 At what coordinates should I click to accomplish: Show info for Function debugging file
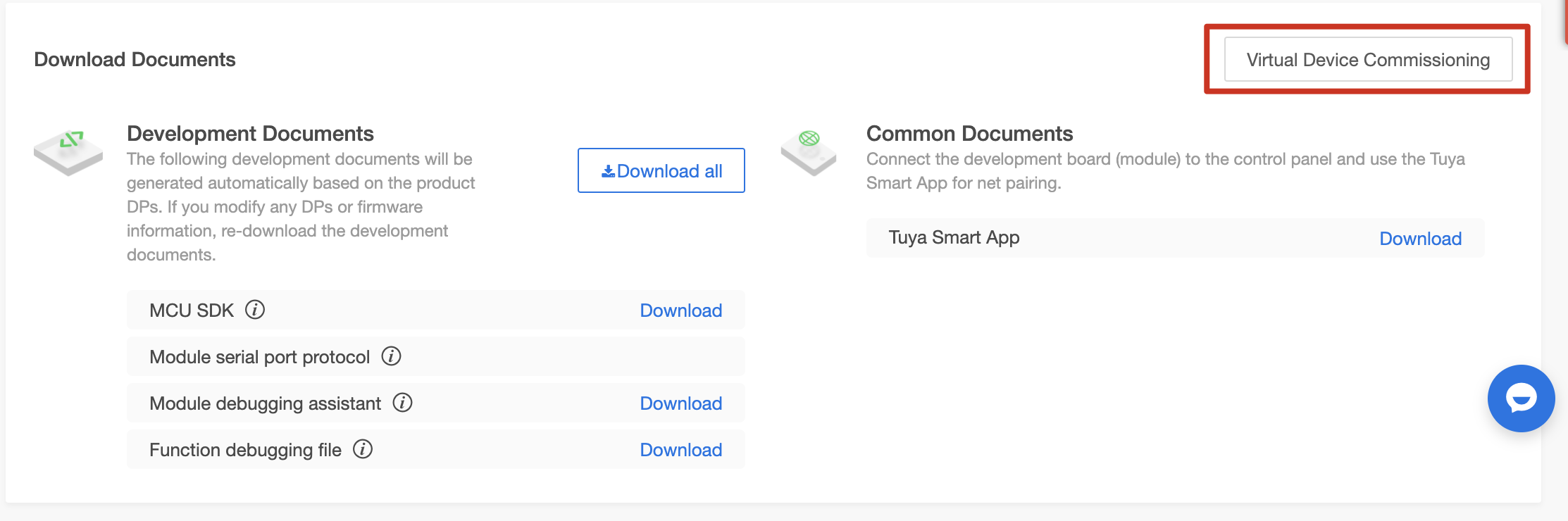(363, 449)
